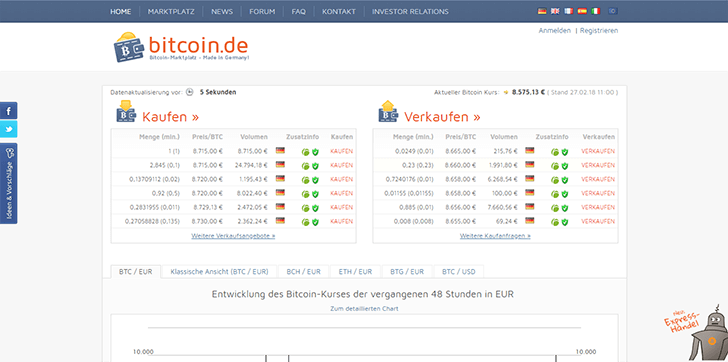Select the BTC / USD tab
This screenshot has width=728, height=362.
459,272
